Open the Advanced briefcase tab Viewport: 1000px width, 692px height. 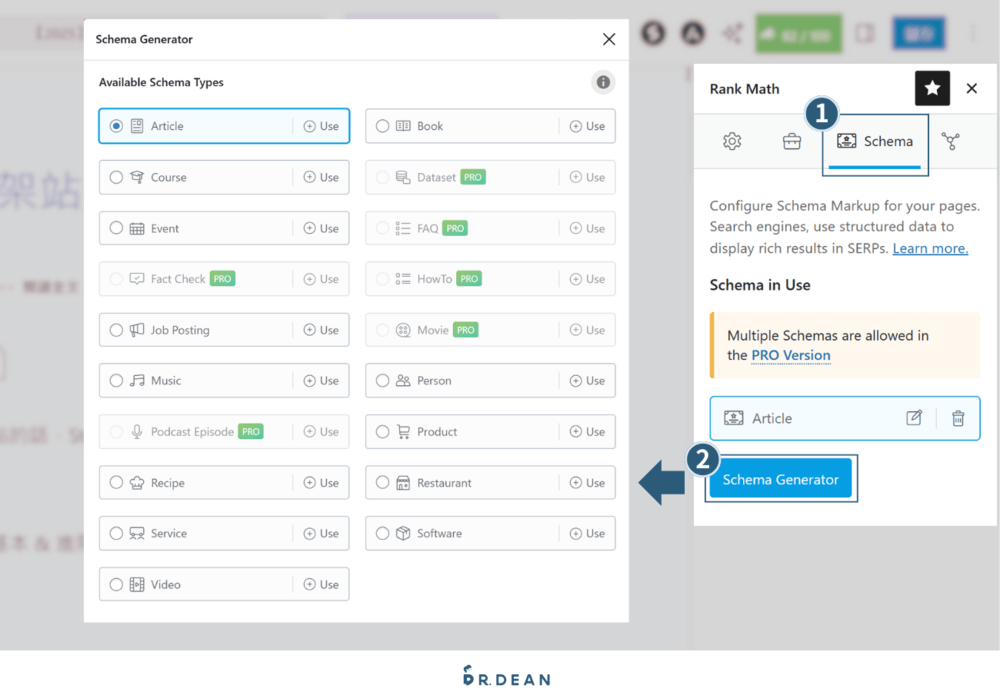[791, 141]
